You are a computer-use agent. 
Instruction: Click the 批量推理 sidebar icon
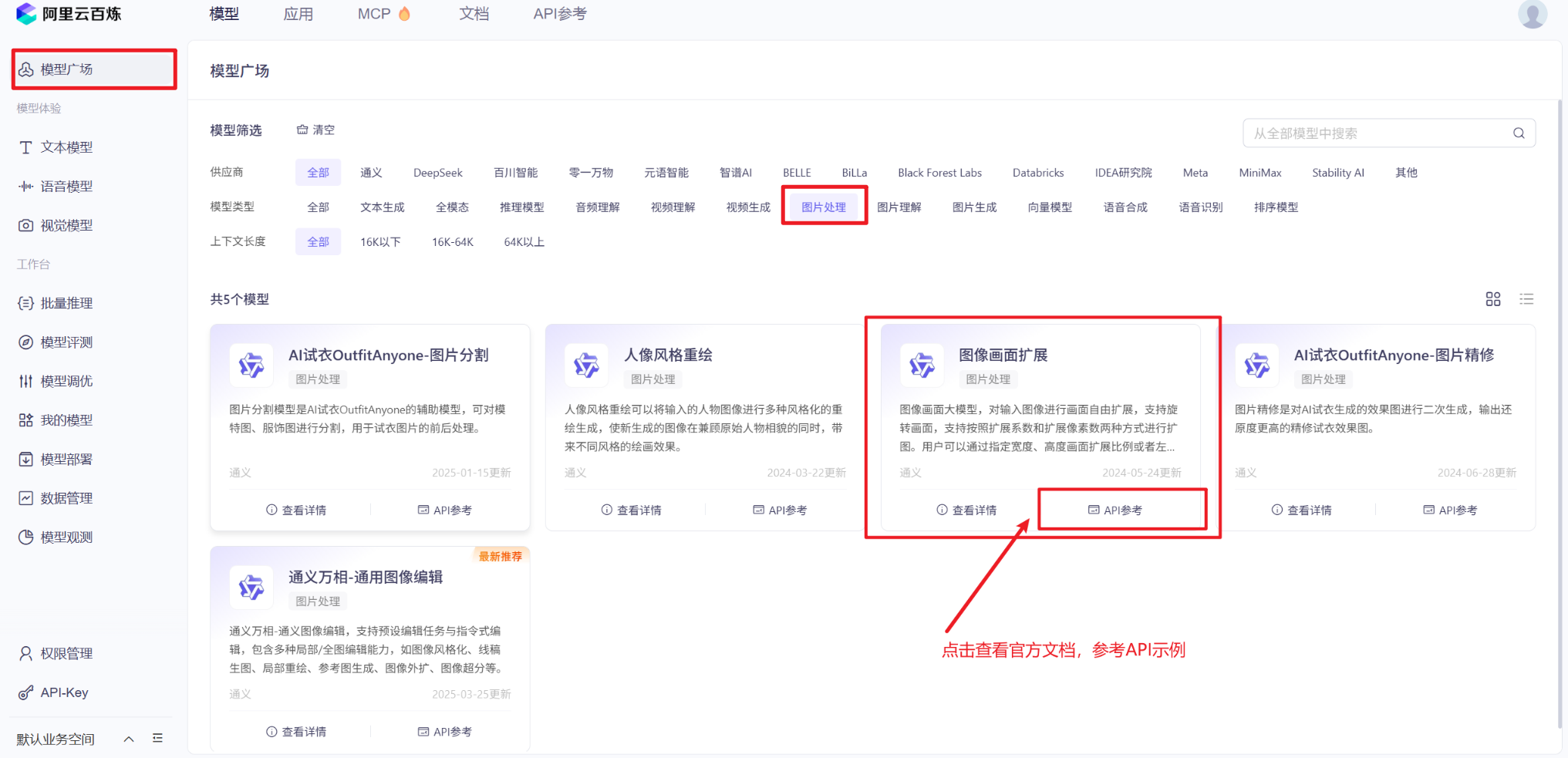[25, 303]
